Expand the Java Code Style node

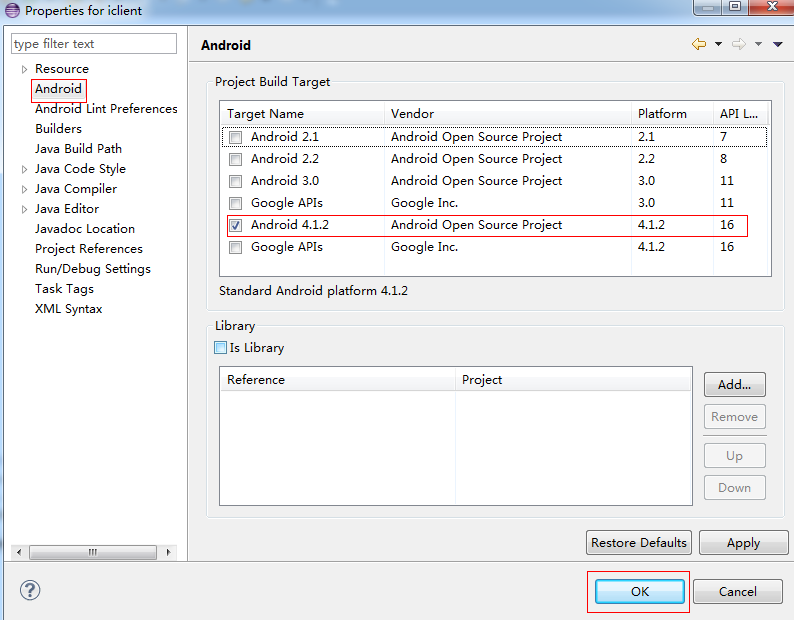[24, 169]
